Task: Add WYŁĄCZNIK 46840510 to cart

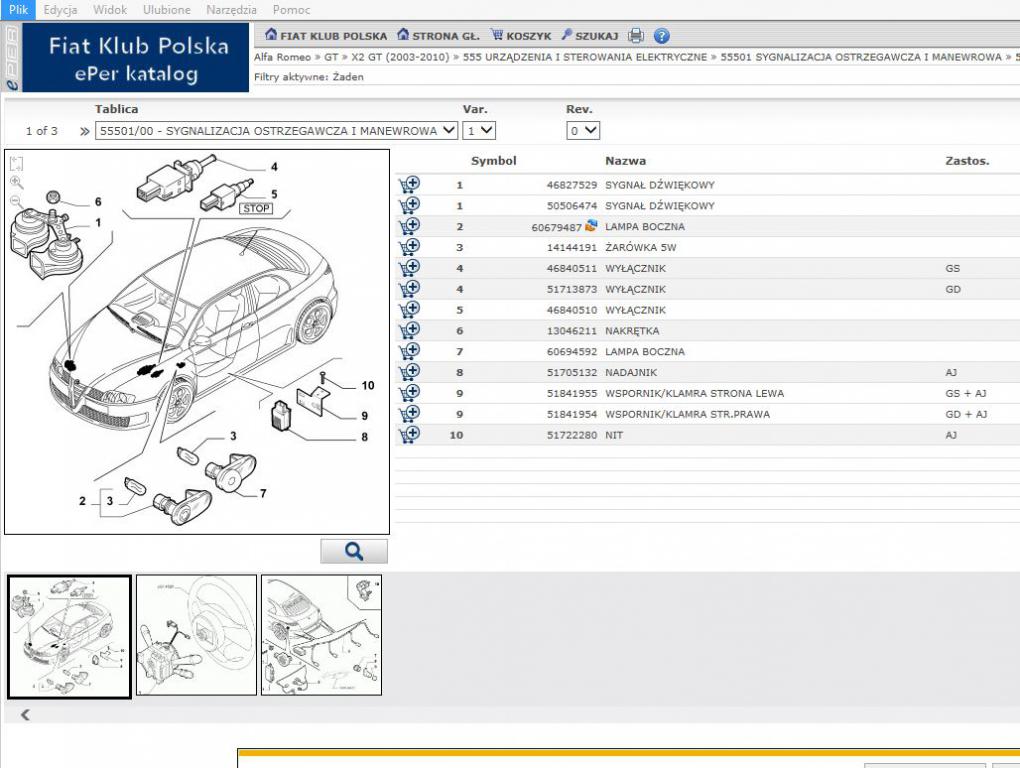Action: 409,310
